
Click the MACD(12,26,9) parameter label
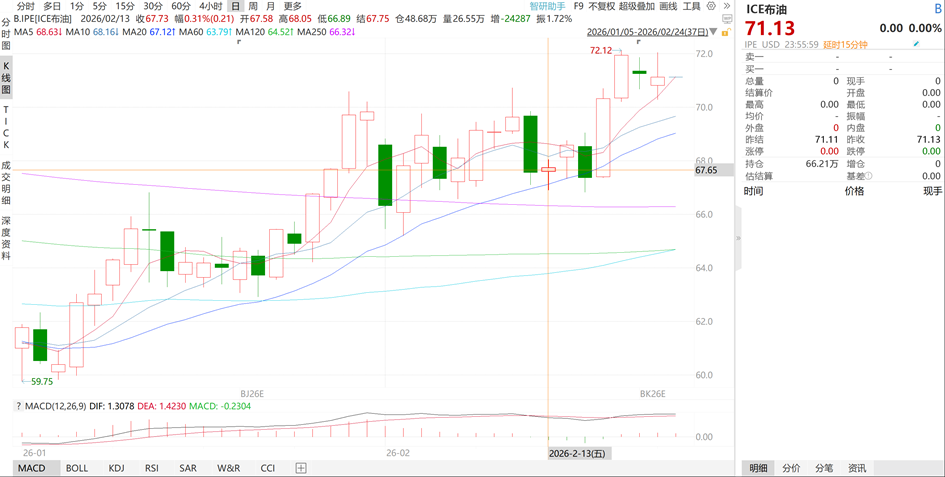tap(53, 406)
